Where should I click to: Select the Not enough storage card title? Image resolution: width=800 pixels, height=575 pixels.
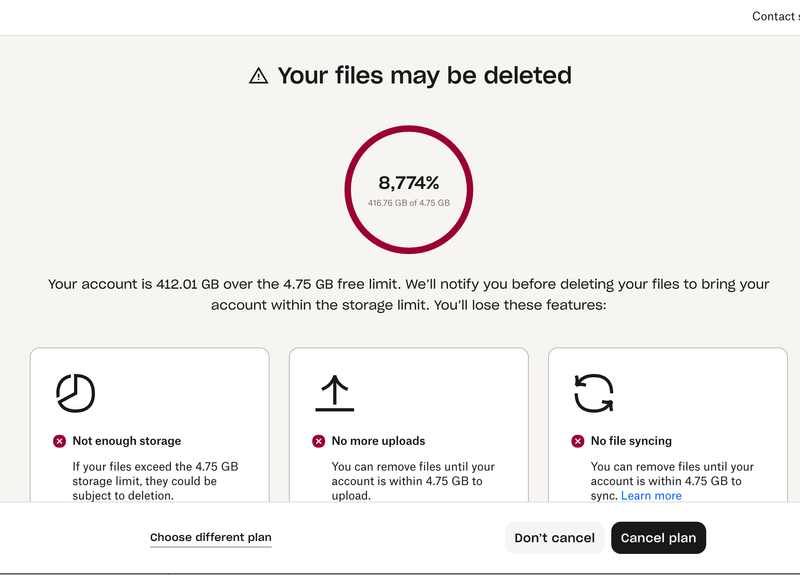click(127, 441)
